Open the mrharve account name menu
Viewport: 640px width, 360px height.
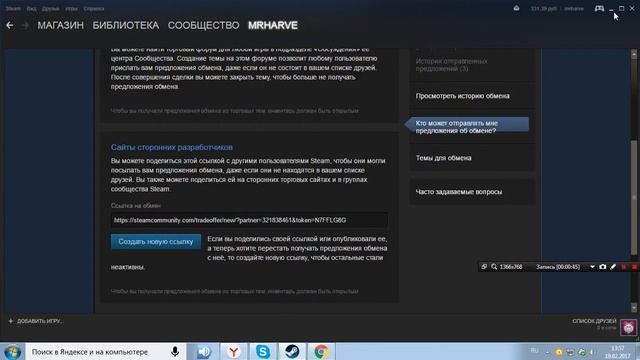(574, 9)
